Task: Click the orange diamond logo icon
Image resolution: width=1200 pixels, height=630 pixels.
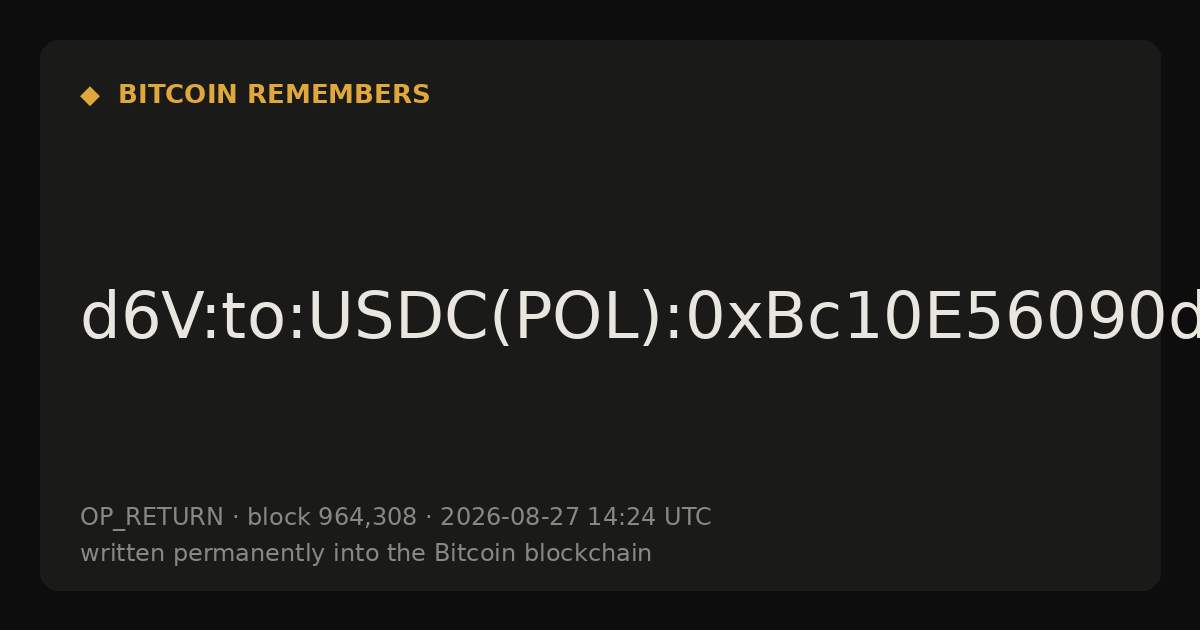Action: (x=89, y=96)
